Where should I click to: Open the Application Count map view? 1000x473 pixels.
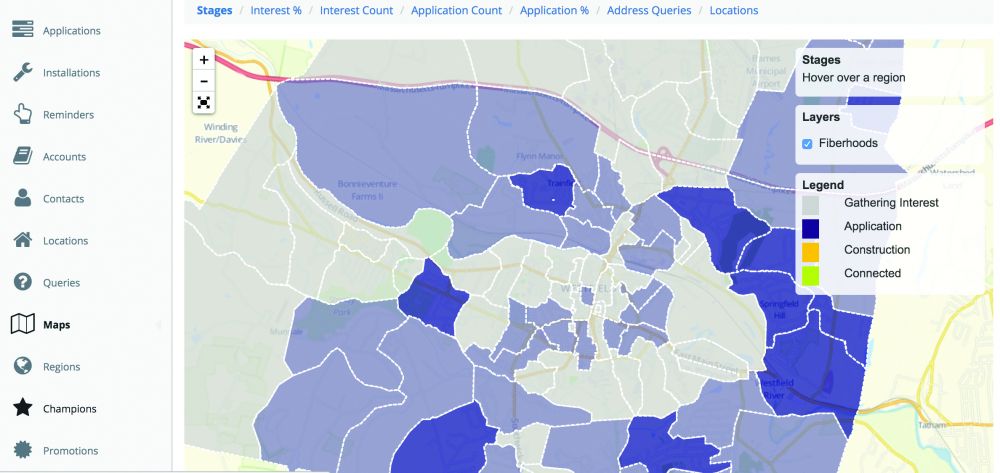[x=457, y=10]
